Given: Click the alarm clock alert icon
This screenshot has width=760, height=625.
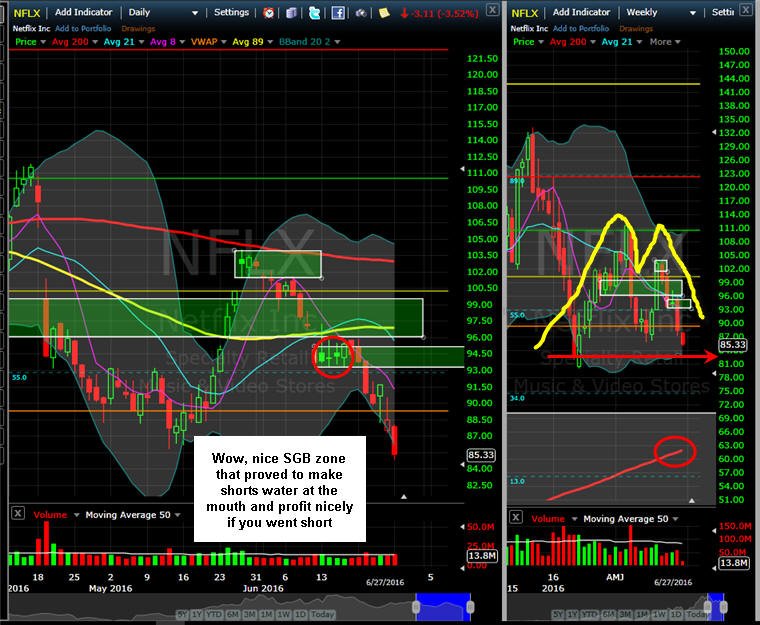Looking at the screenshot, I should pos(268,13).
